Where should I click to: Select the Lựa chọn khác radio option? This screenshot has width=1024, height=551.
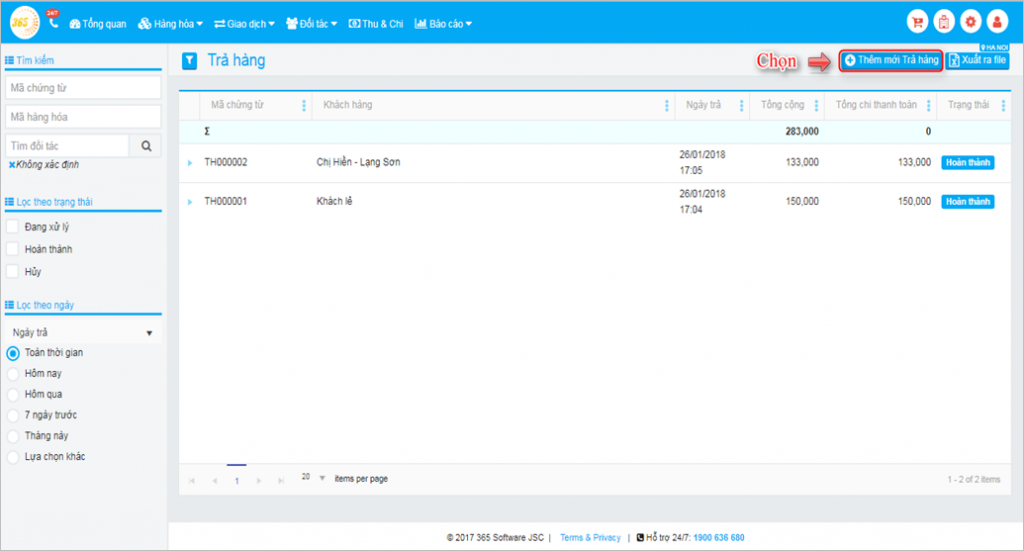click(x=13, y=458)
